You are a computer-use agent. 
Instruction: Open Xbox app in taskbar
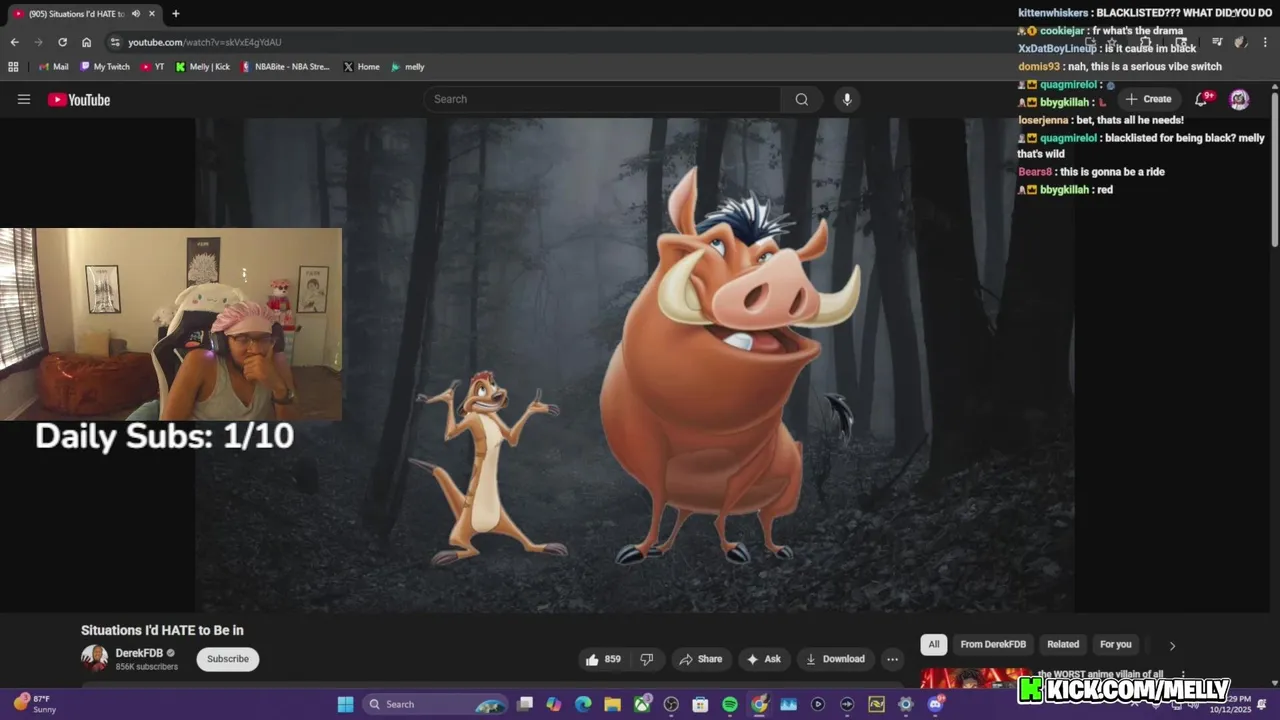642,704
